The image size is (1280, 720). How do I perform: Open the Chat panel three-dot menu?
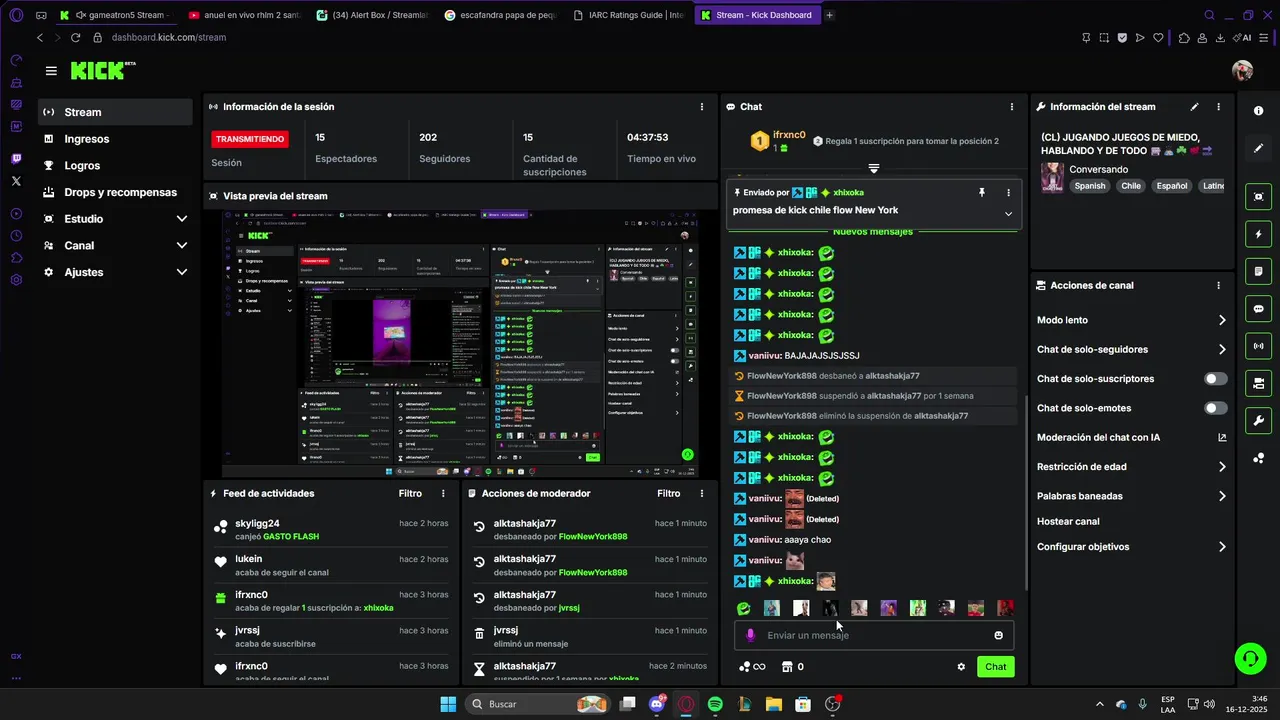(1012, 106)
